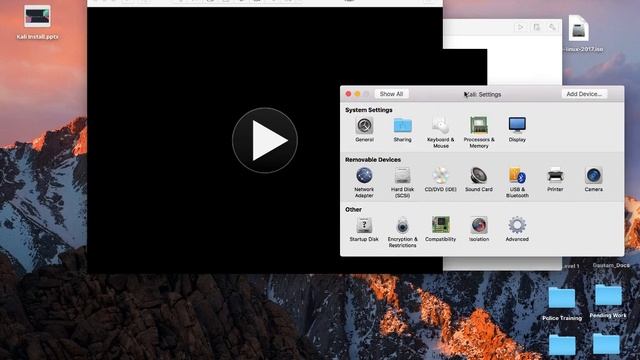Screen dimensions: 640x360
Task: Select Kali Install.pptx desktop file
Action: [x=37, y=22]
